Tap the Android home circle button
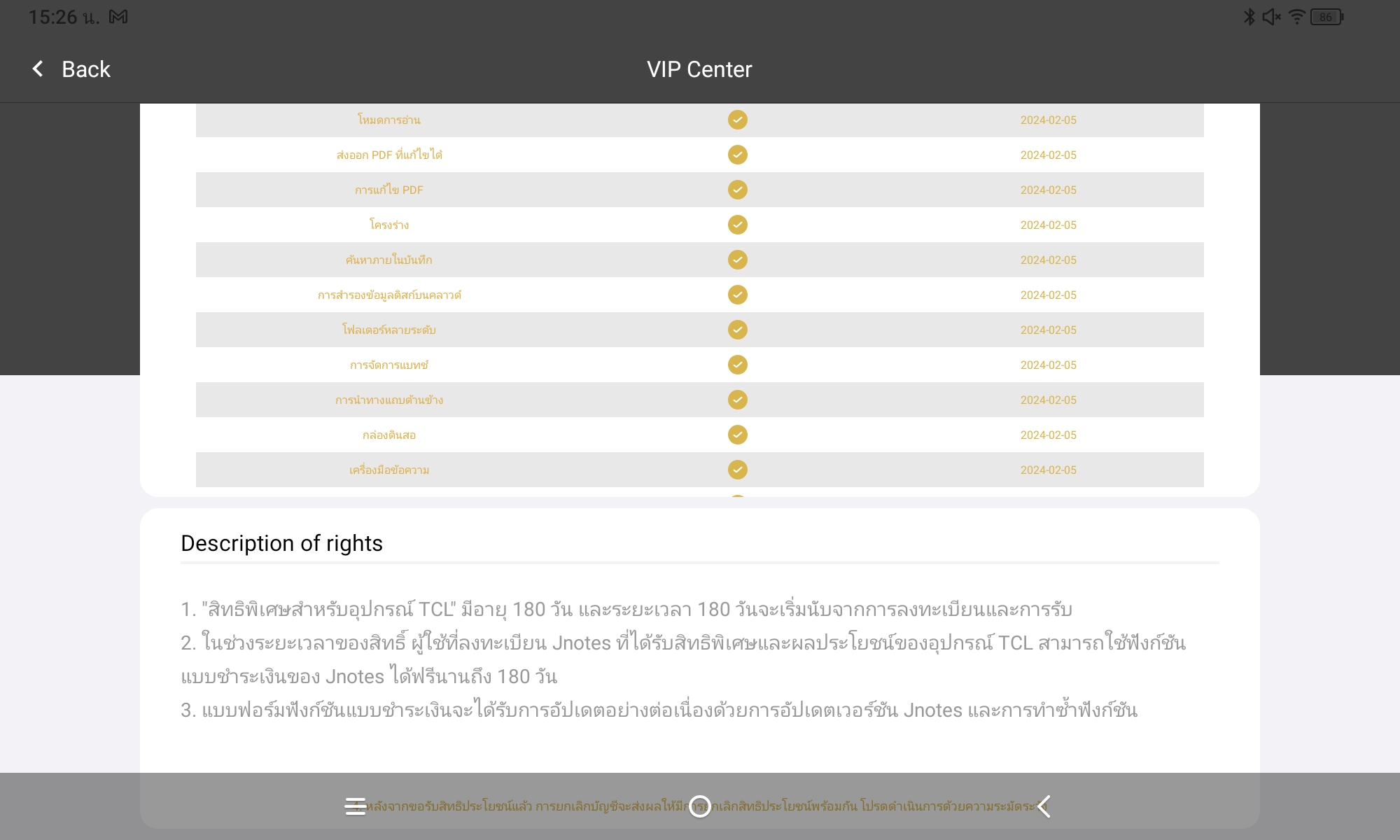Screen dimensions: 1400x840 pyautogui.click(x=700, y=806)
